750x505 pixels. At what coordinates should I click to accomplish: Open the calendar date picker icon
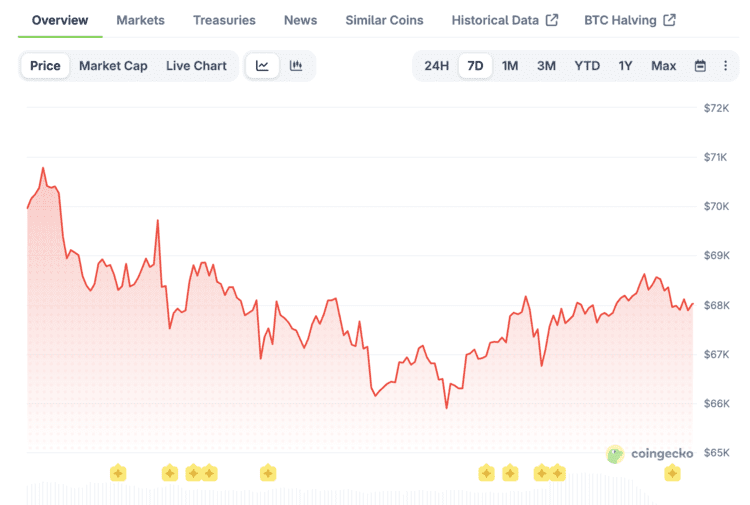point(700,66)
